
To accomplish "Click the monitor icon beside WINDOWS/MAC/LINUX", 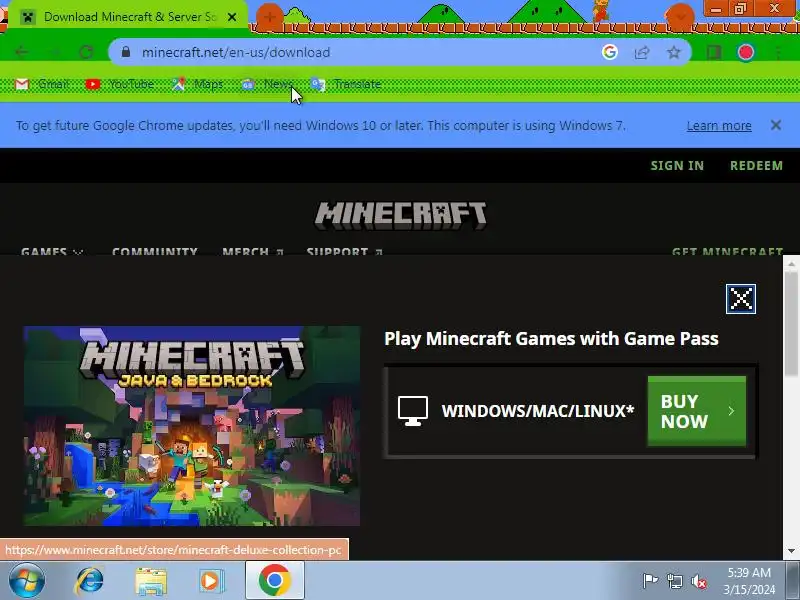I will click(x=413, y=411).
